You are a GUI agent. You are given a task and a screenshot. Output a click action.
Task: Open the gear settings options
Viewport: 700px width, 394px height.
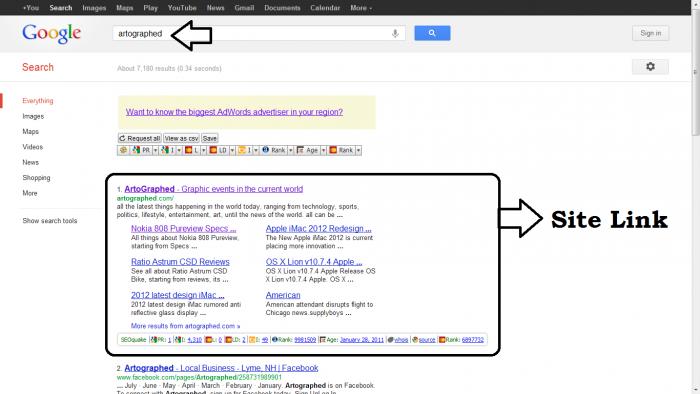coord(650,66)
